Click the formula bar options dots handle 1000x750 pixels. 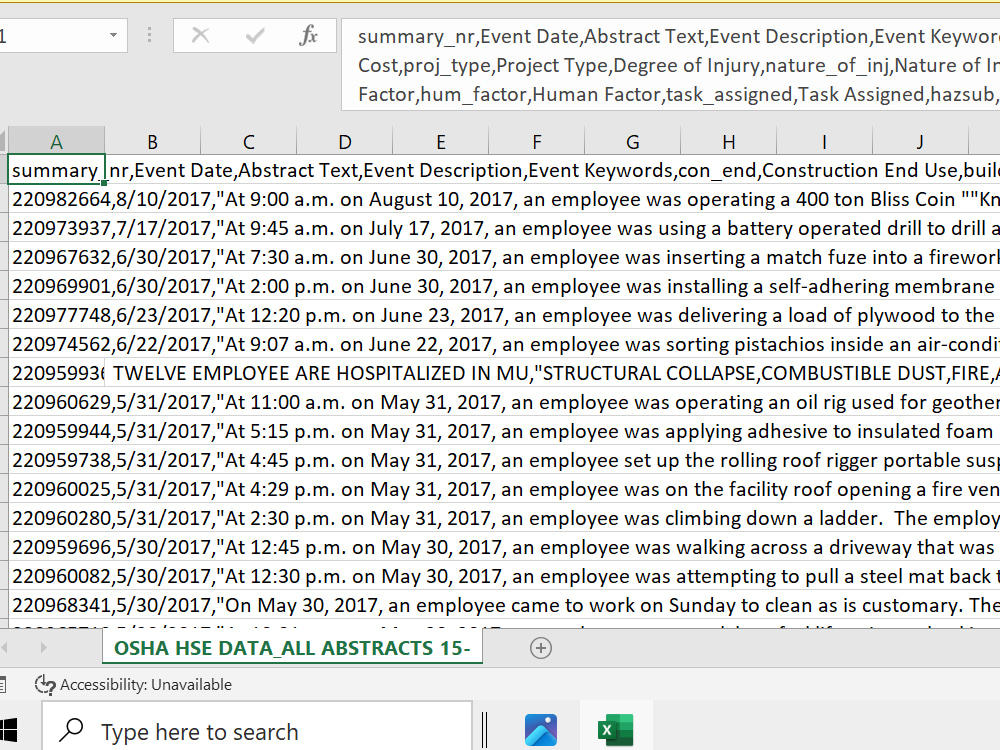tap(149, 35)
